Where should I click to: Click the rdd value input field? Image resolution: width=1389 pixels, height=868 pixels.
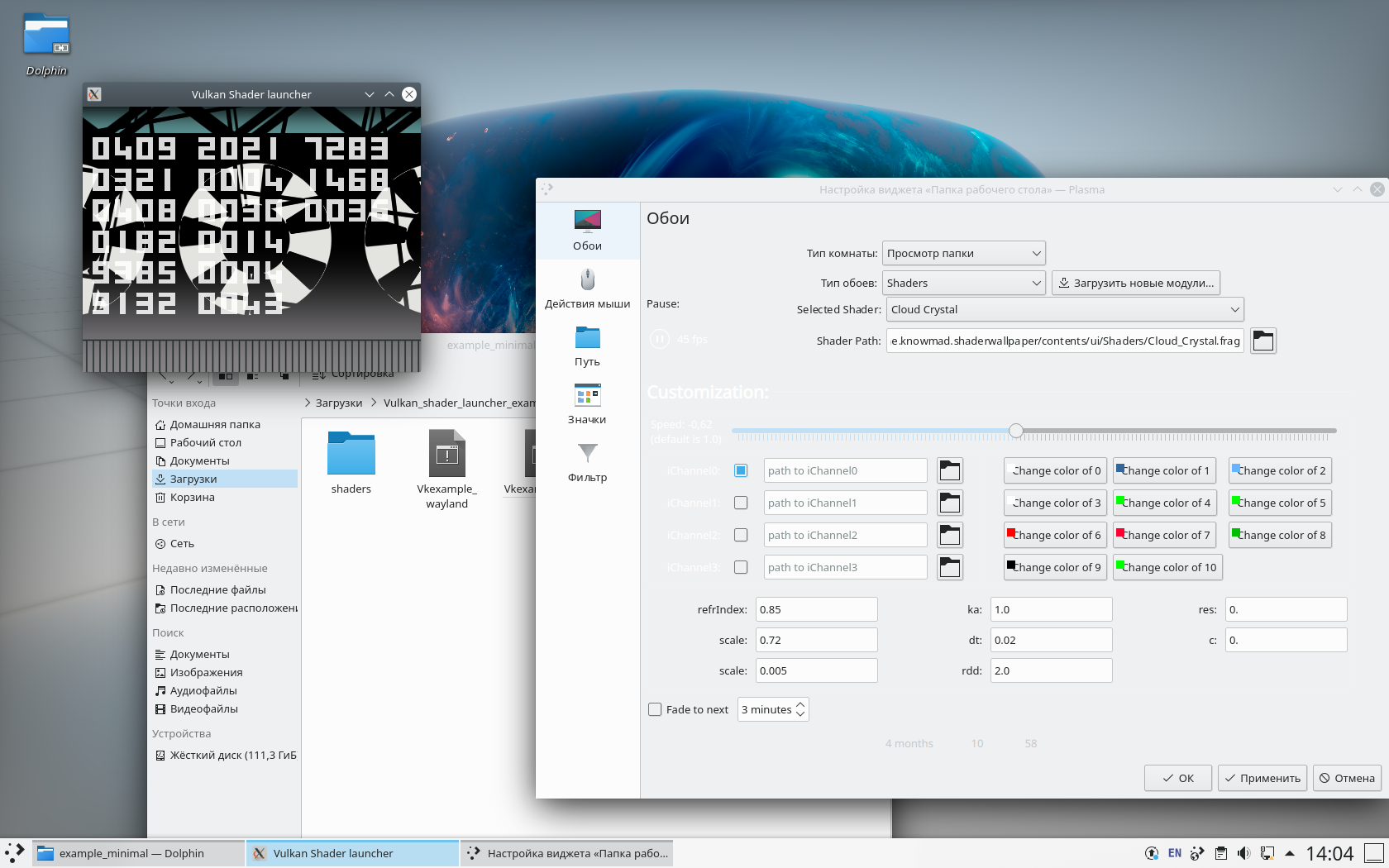[x=1051, y=670]
